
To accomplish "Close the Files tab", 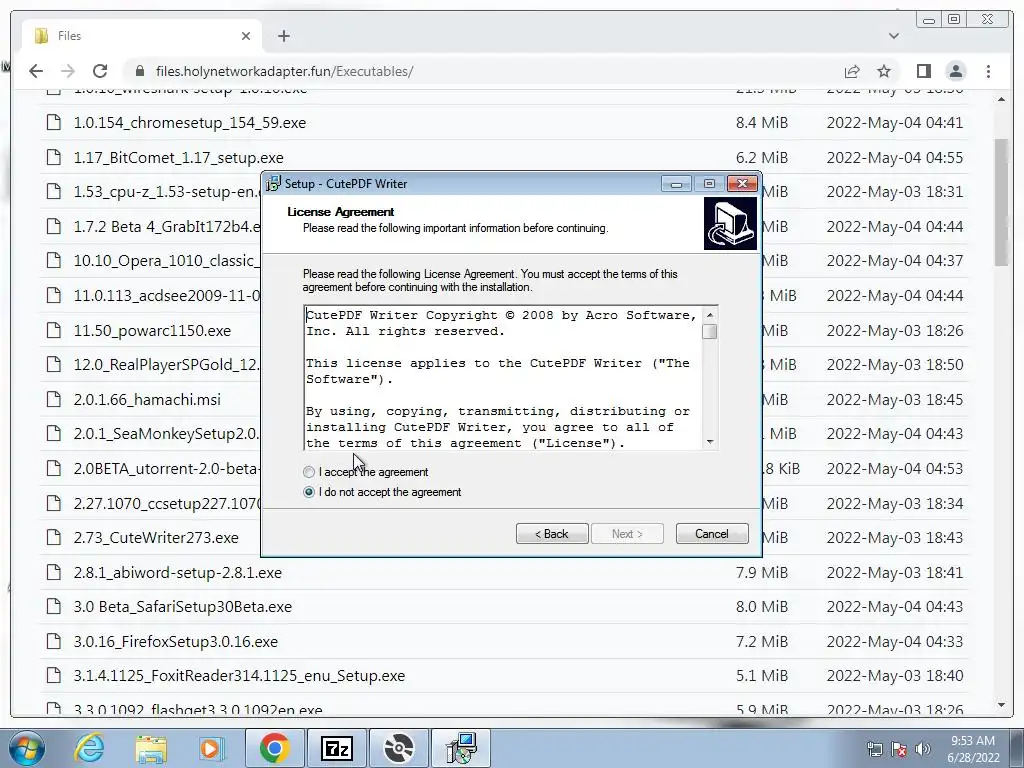I will (x=246, y=36).
